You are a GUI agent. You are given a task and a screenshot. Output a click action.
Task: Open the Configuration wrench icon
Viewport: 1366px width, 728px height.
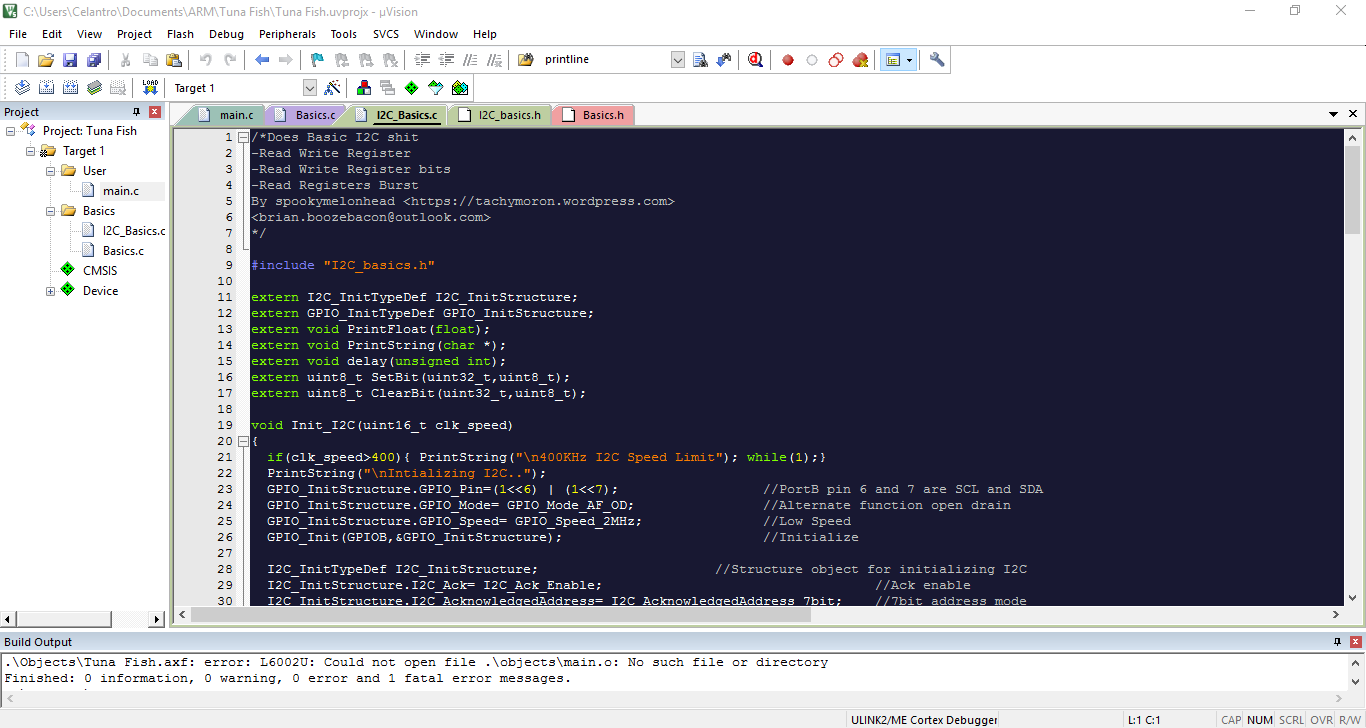coord(937,60)
